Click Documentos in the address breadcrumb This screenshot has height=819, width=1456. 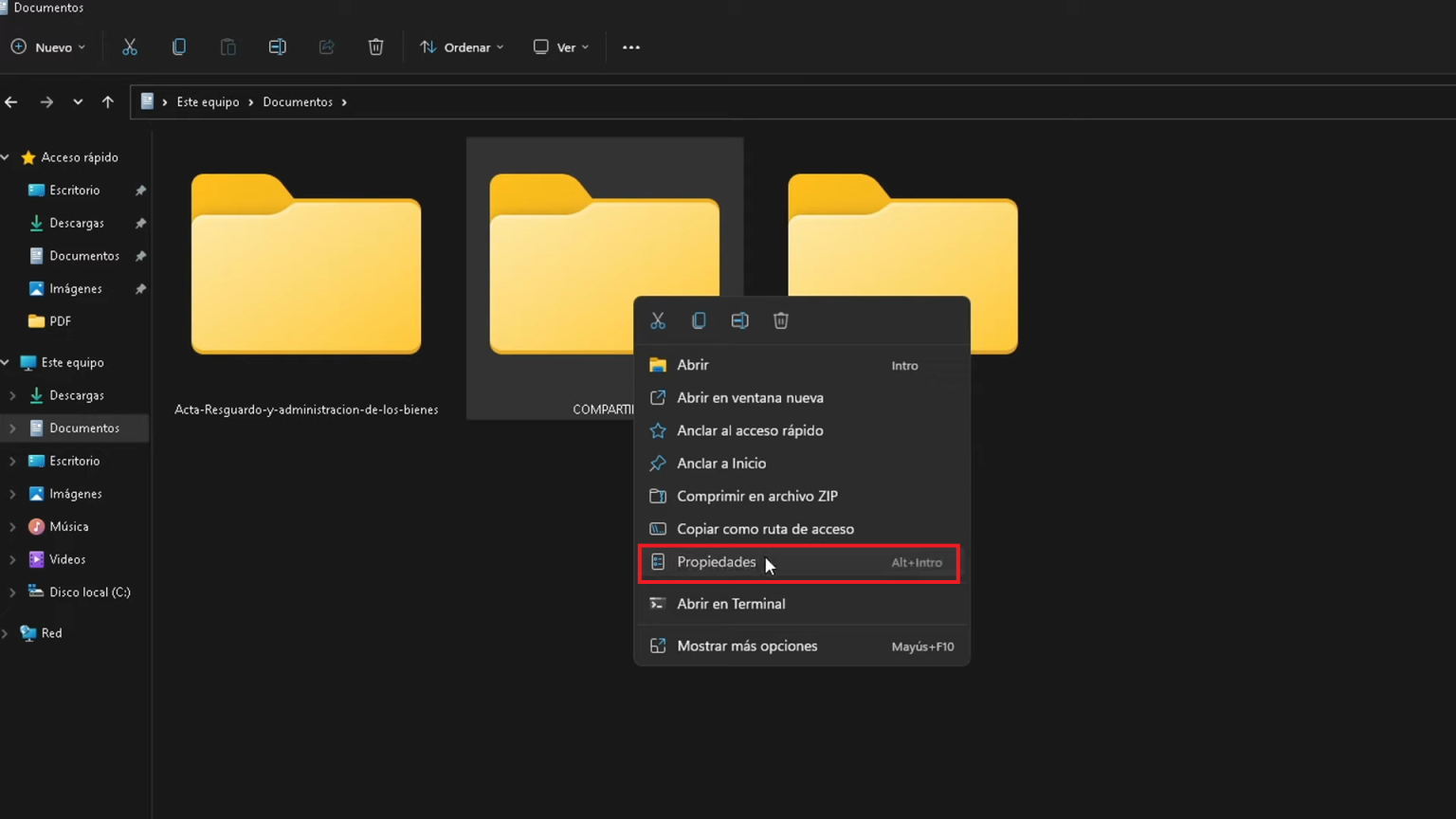pyautogui.click(x=298, y=102)
